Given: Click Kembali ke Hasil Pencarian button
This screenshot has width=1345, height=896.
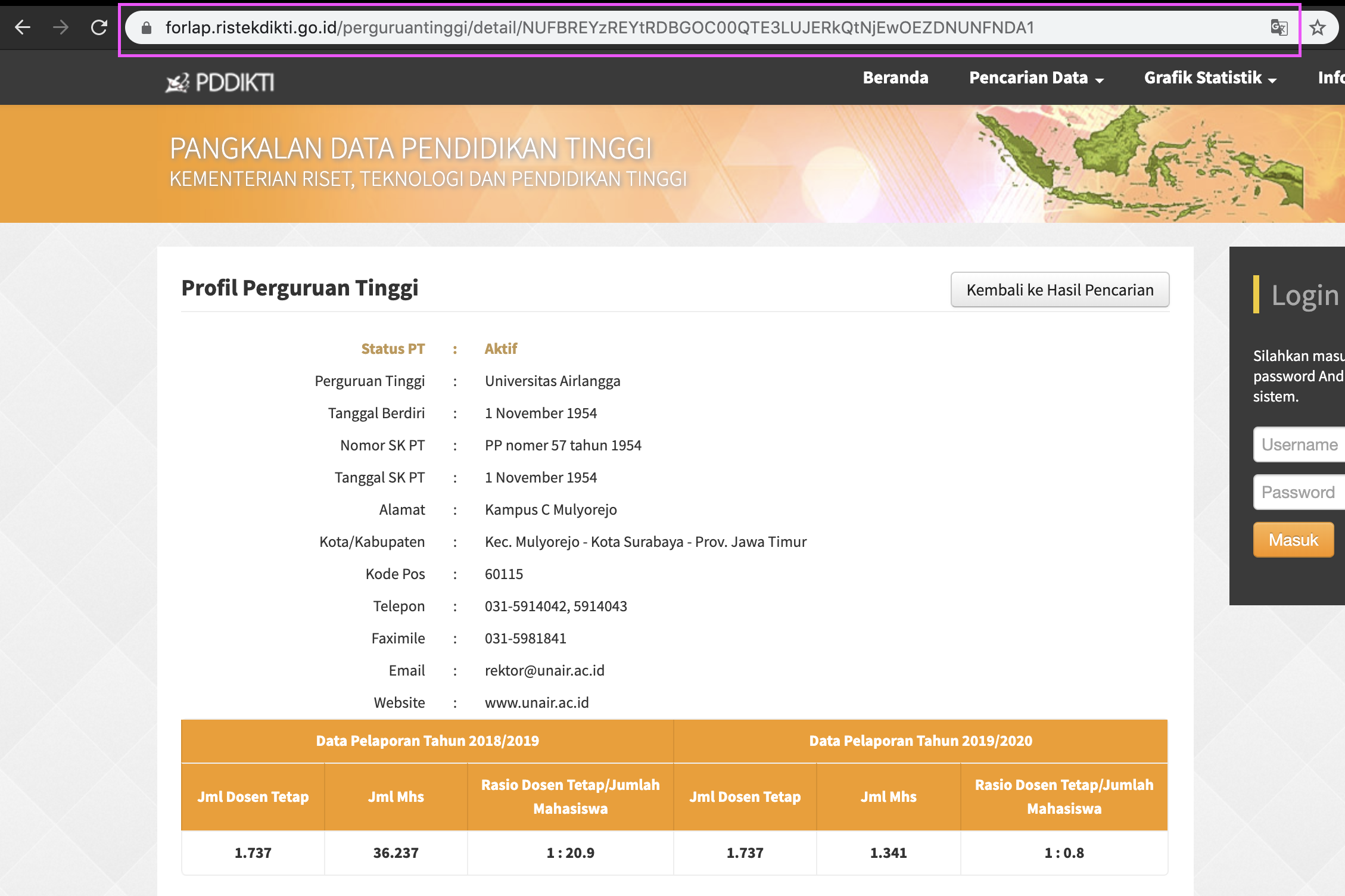Looking at the screenshot, I should click(x=1060, y=290).
